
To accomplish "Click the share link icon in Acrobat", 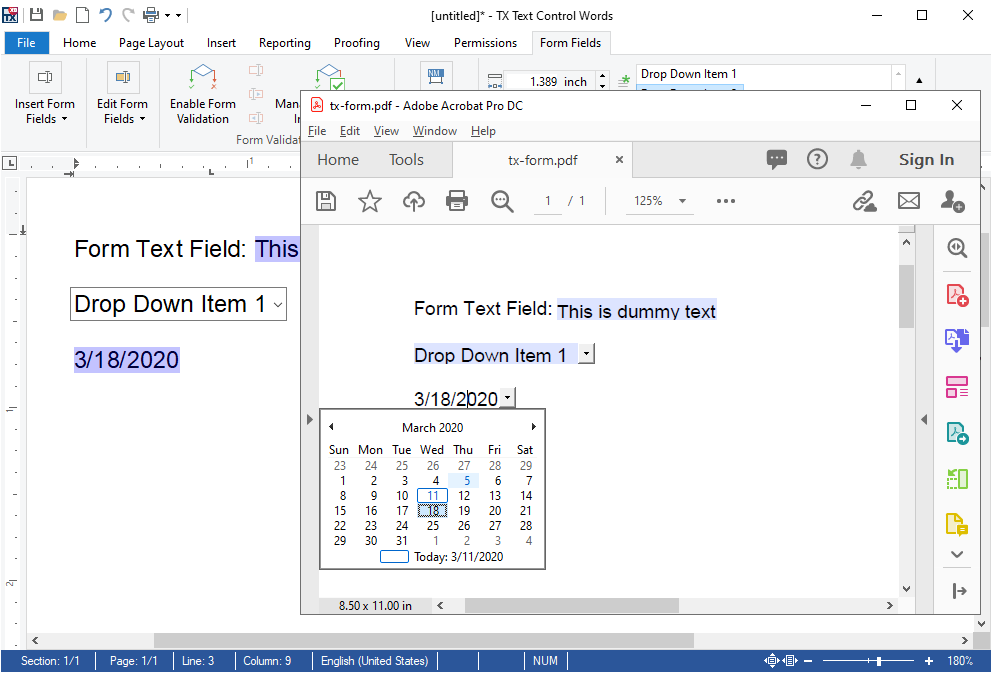I will point(864,200).
